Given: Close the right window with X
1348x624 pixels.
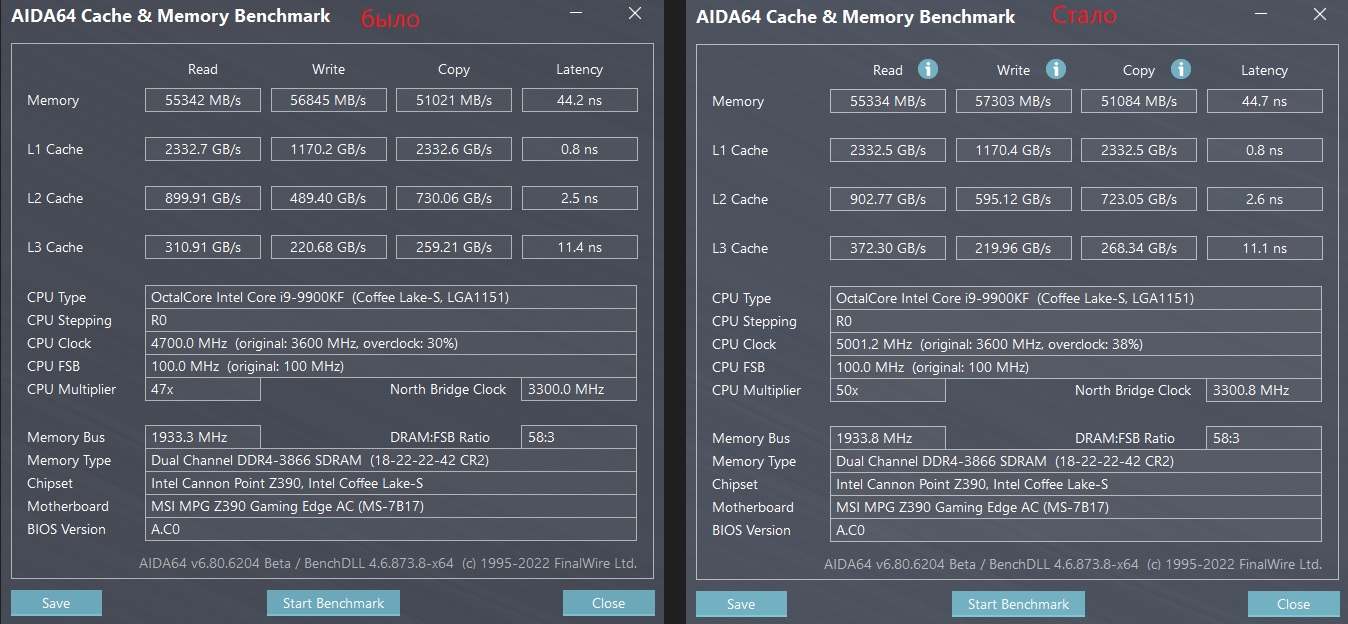Looking at the screenshot, I should [1320, 14].
